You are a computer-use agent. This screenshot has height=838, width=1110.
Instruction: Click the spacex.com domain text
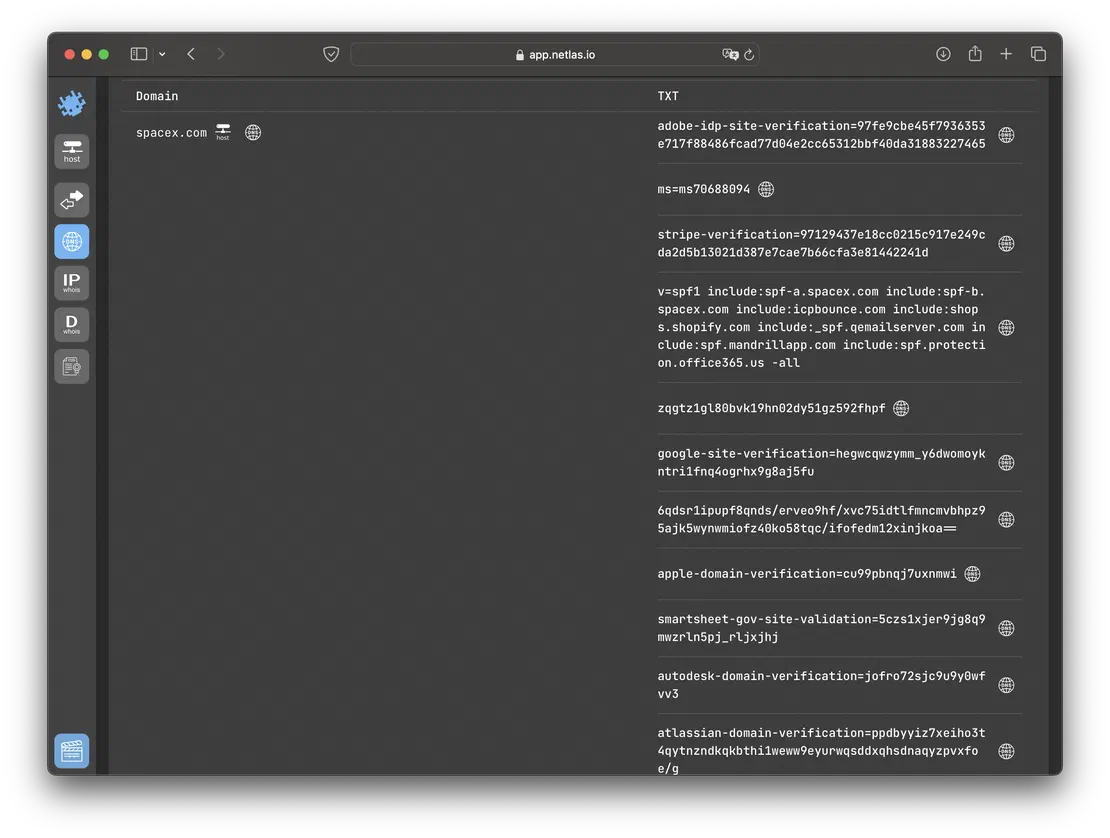pos(171,132)
